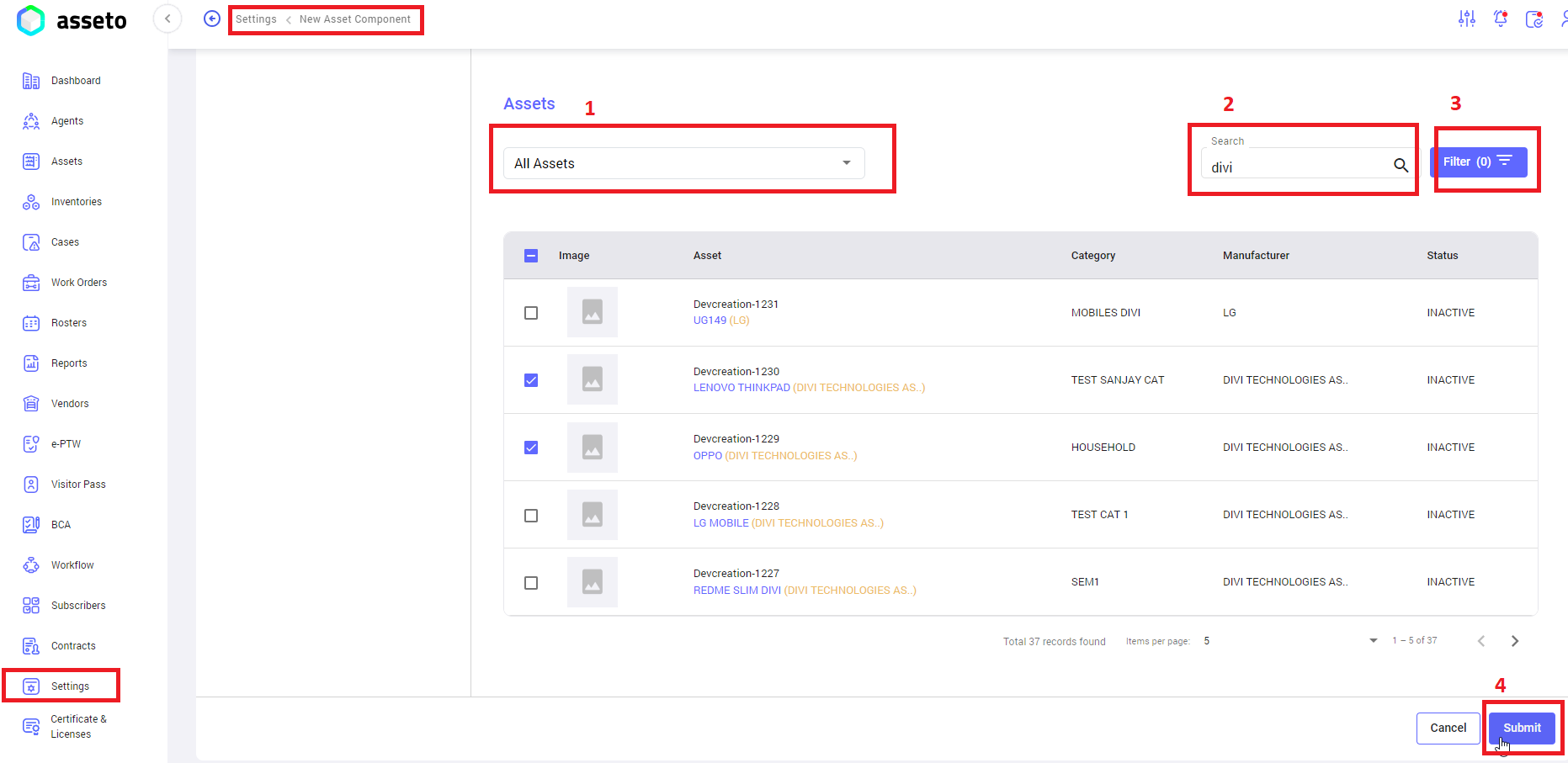Uncheck the Devcreation-1230 row checkbox
The width and height of the screenshot is (1568, 763).
click(531, 380)
